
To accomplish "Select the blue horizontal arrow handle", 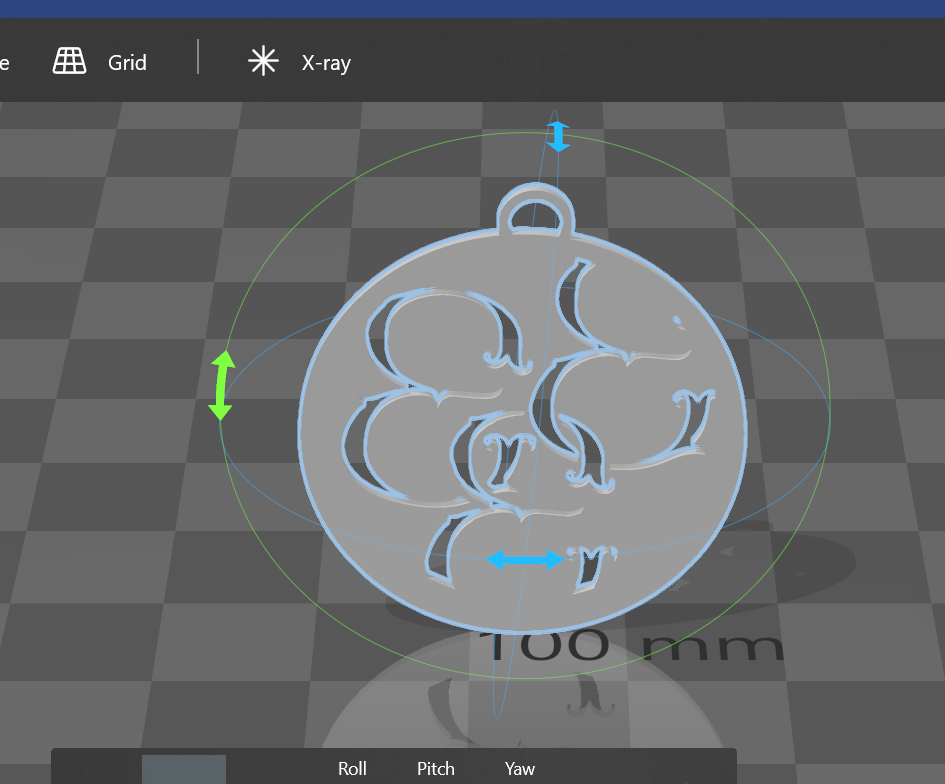I will pos(524,560).
